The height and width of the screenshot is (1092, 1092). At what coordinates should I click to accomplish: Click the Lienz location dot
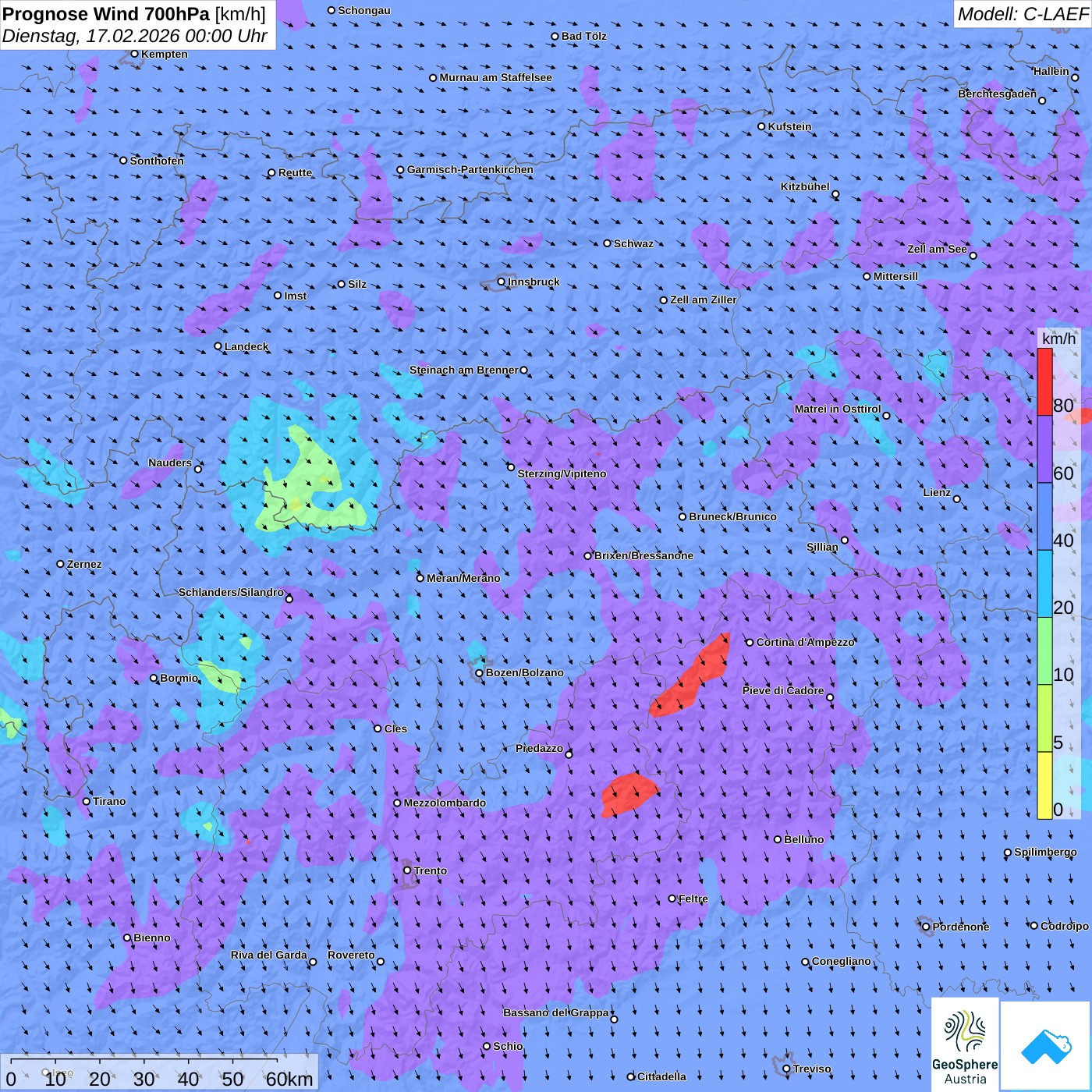(957, 499)
